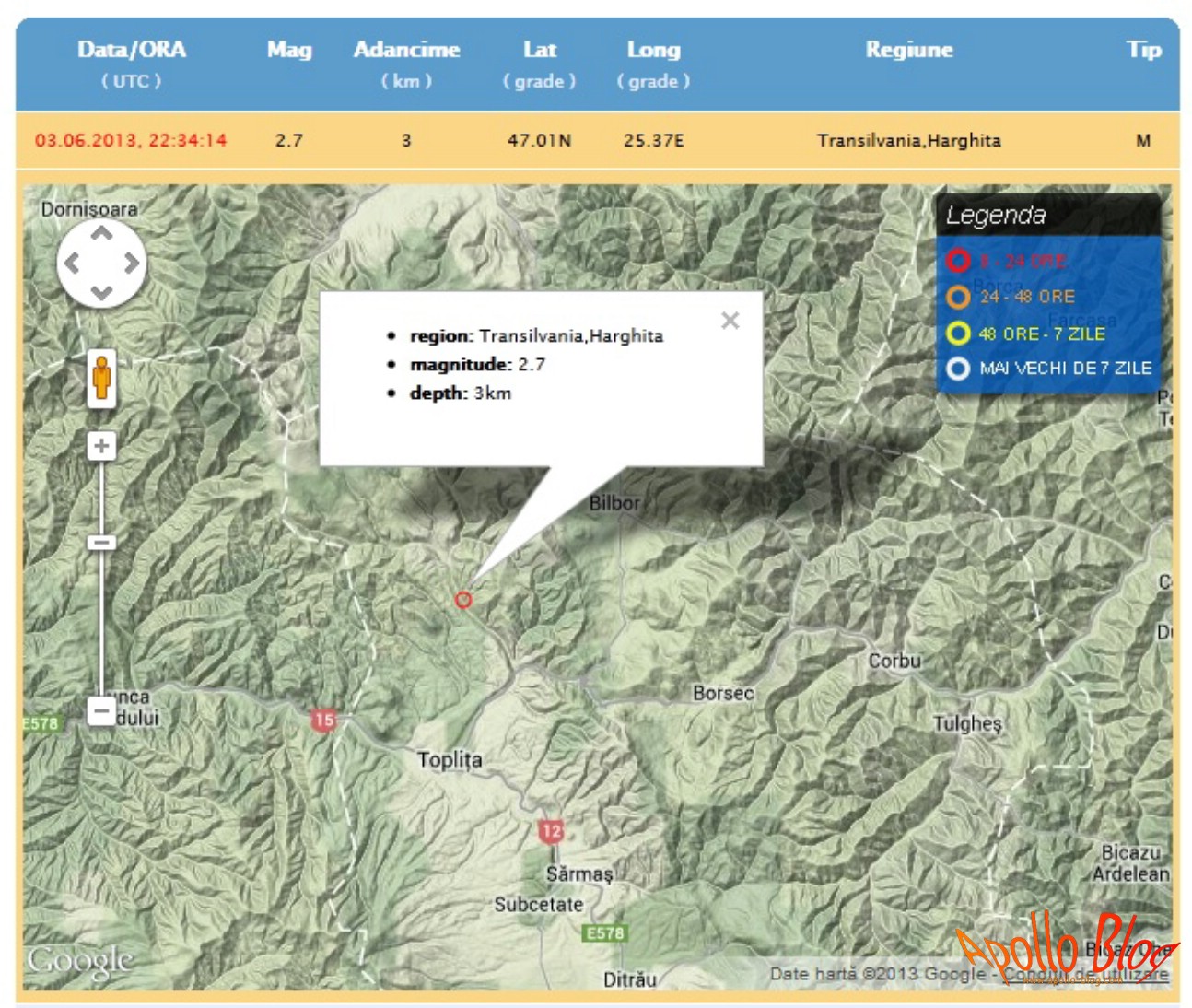
Task: Click the Tulgheș town label
Action: pos(967,724)
